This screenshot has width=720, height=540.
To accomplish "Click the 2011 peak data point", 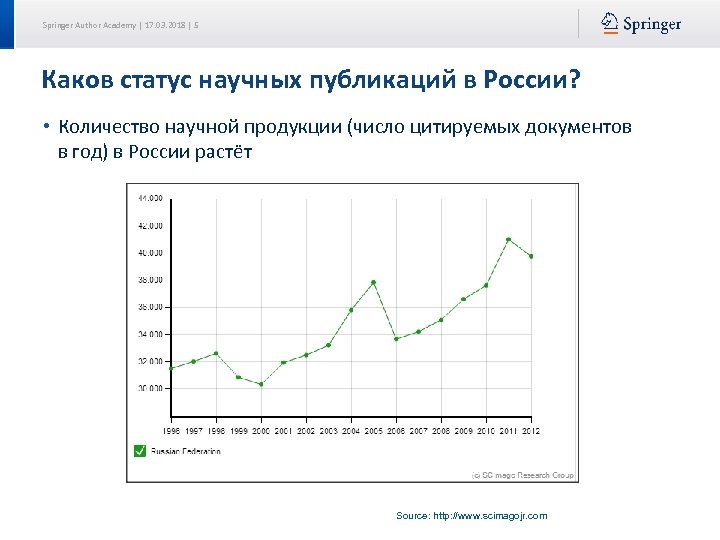I will point(508,240).
